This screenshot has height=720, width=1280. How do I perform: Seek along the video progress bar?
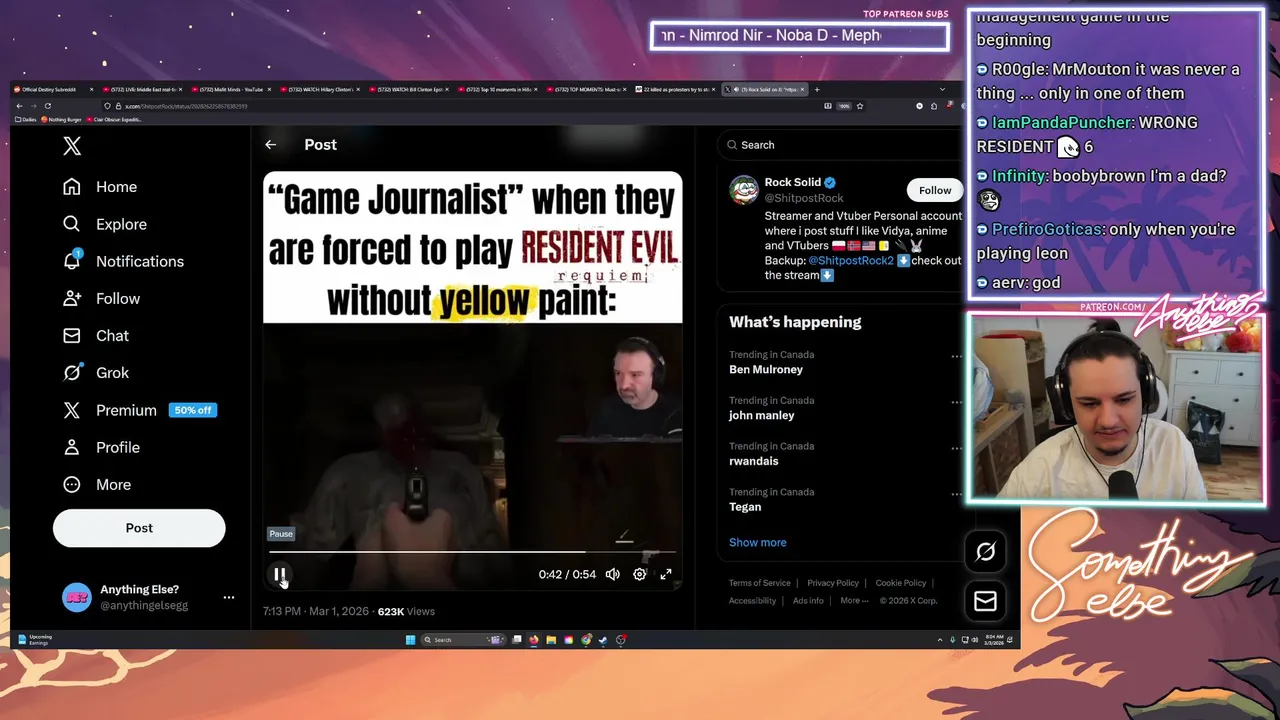click(x=472, y=551)
